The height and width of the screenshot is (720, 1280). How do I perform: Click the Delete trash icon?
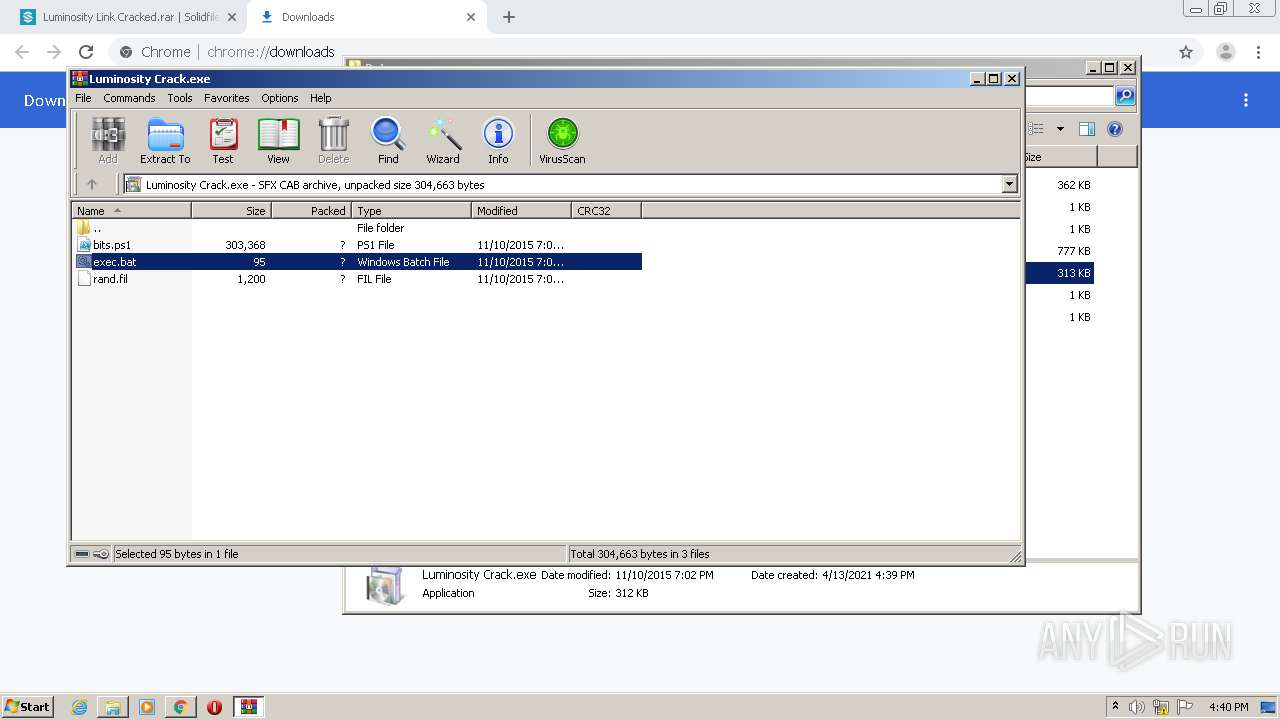[x=333, y=140]
